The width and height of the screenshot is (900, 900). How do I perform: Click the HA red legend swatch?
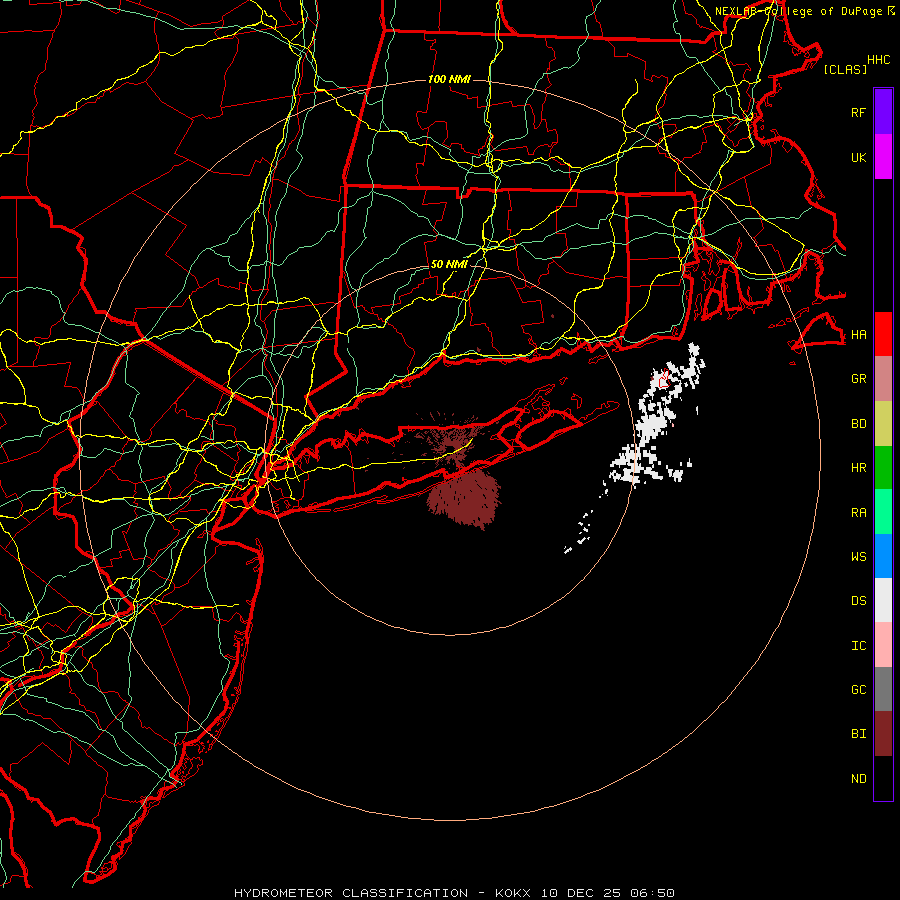click(x=883, y=334)
